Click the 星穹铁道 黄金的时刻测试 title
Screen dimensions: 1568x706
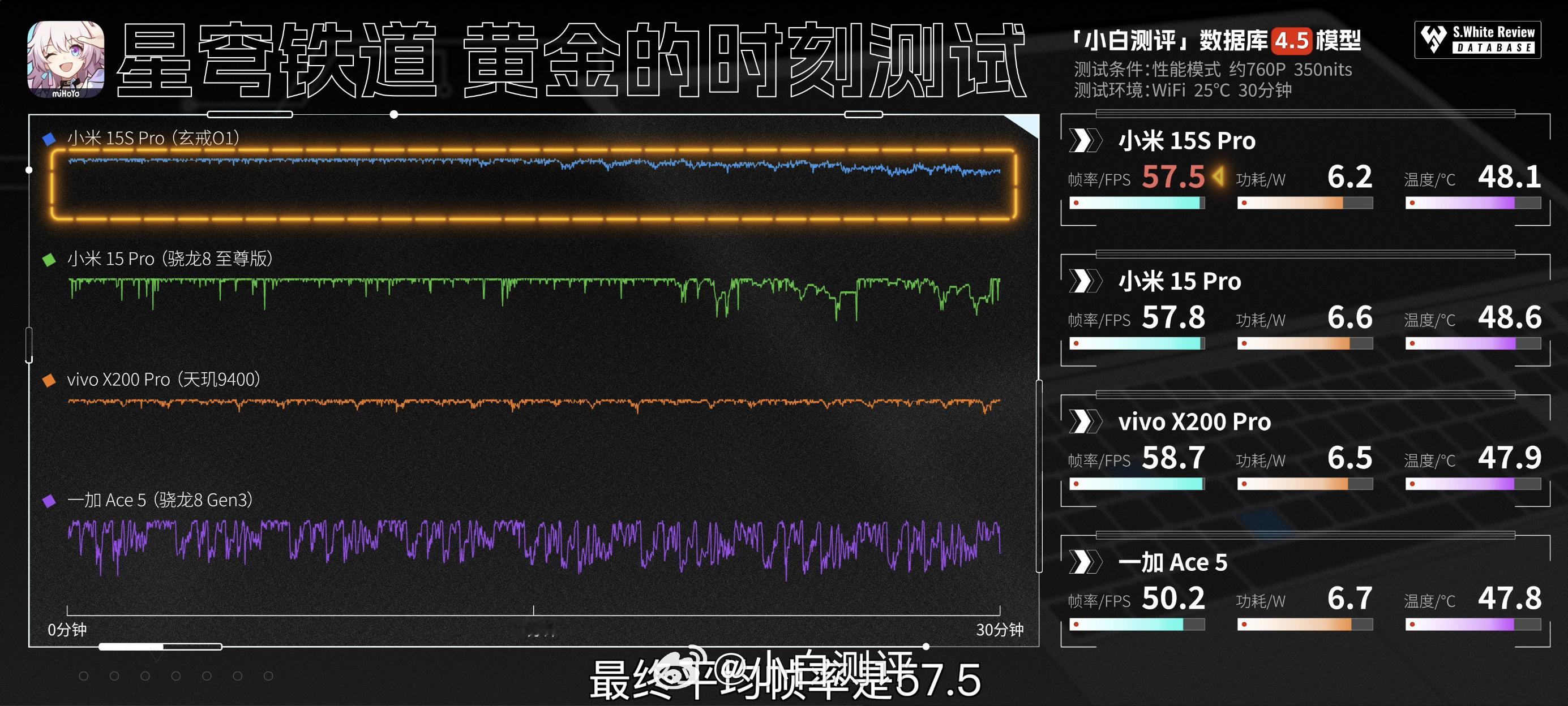(x=571, y=60)
